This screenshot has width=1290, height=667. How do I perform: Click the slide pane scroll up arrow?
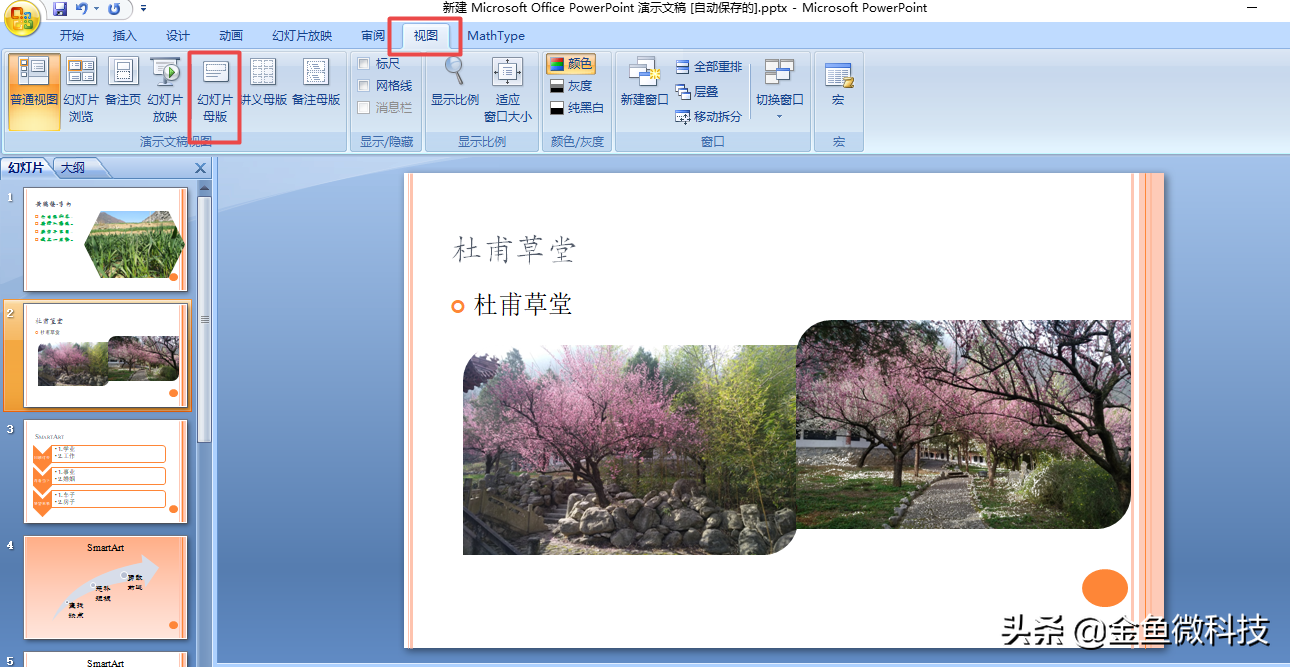[204, 187]
